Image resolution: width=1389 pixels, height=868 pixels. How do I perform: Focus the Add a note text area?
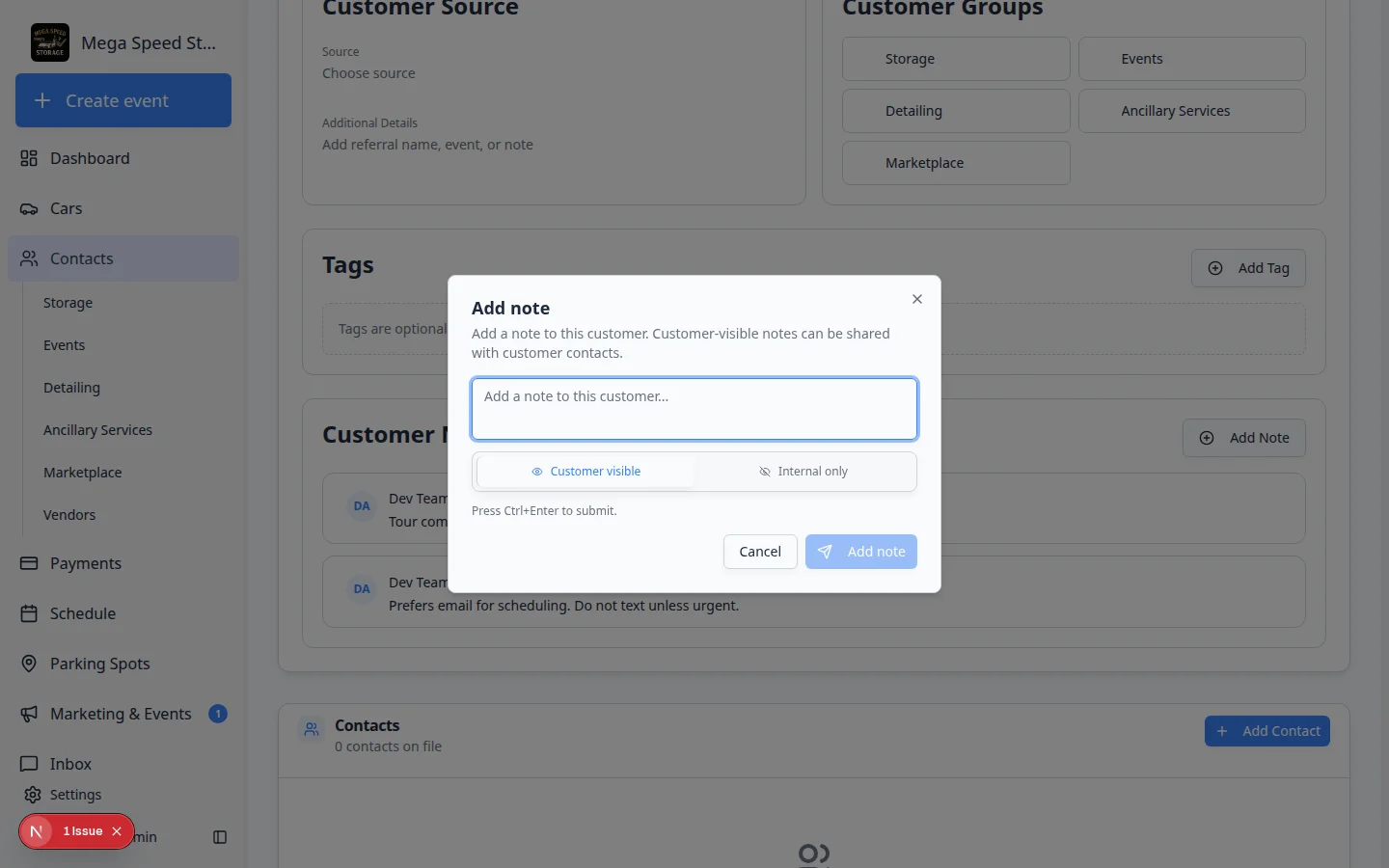click(694, 409)
